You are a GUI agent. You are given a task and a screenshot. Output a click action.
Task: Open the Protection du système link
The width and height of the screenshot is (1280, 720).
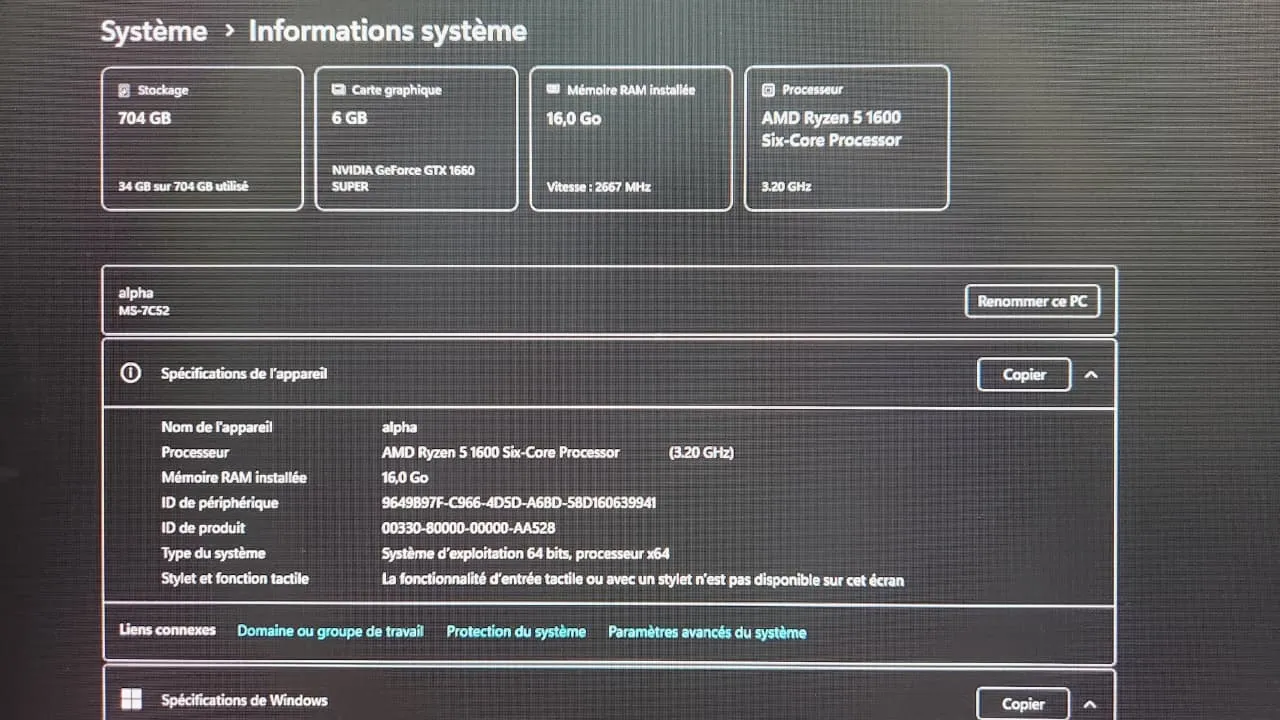click(x=517, y=631)
